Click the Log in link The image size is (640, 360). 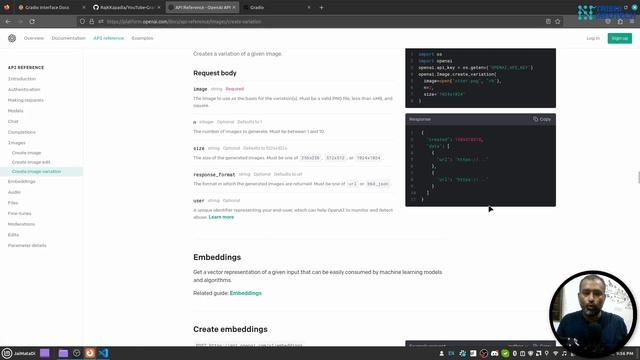point(593,38)
